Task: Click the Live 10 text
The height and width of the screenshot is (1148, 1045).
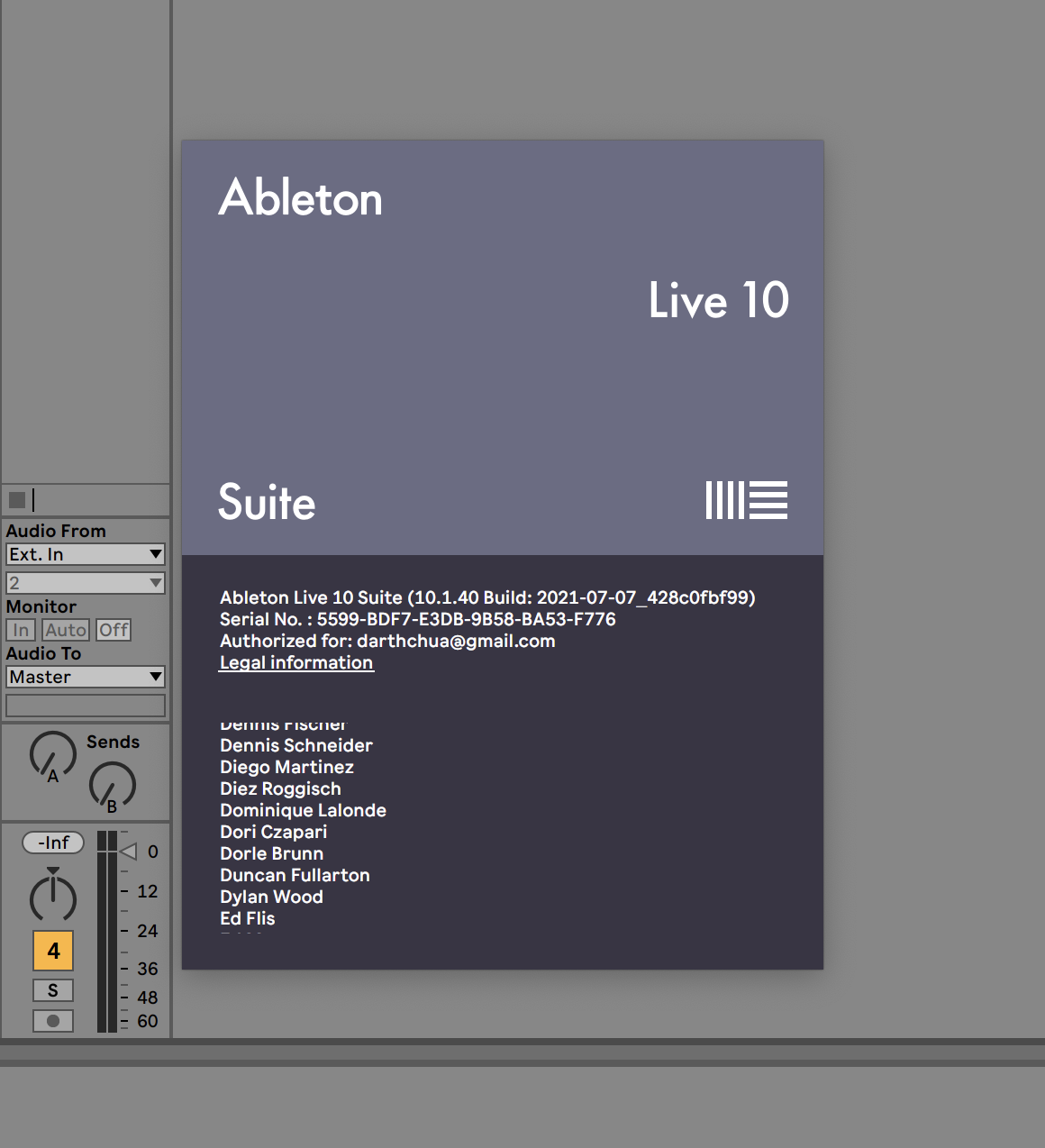Action: coord(719,300)
